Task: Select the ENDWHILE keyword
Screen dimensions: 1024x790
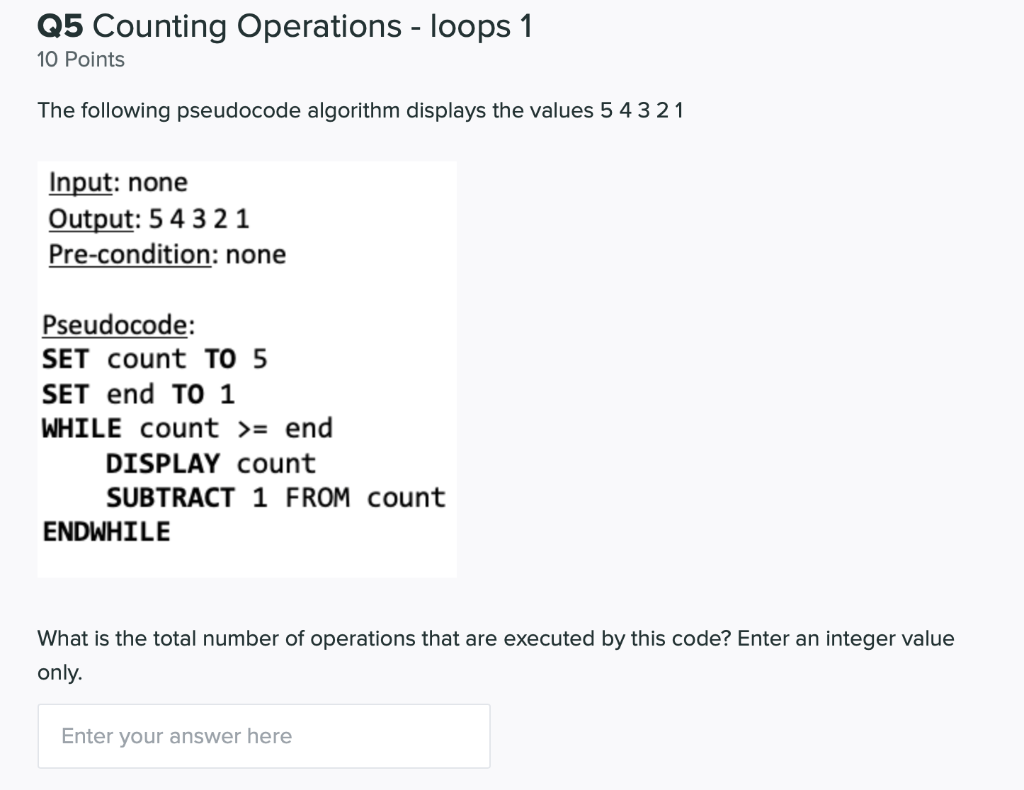Action: pyautogui.click(x=104, y=531)
